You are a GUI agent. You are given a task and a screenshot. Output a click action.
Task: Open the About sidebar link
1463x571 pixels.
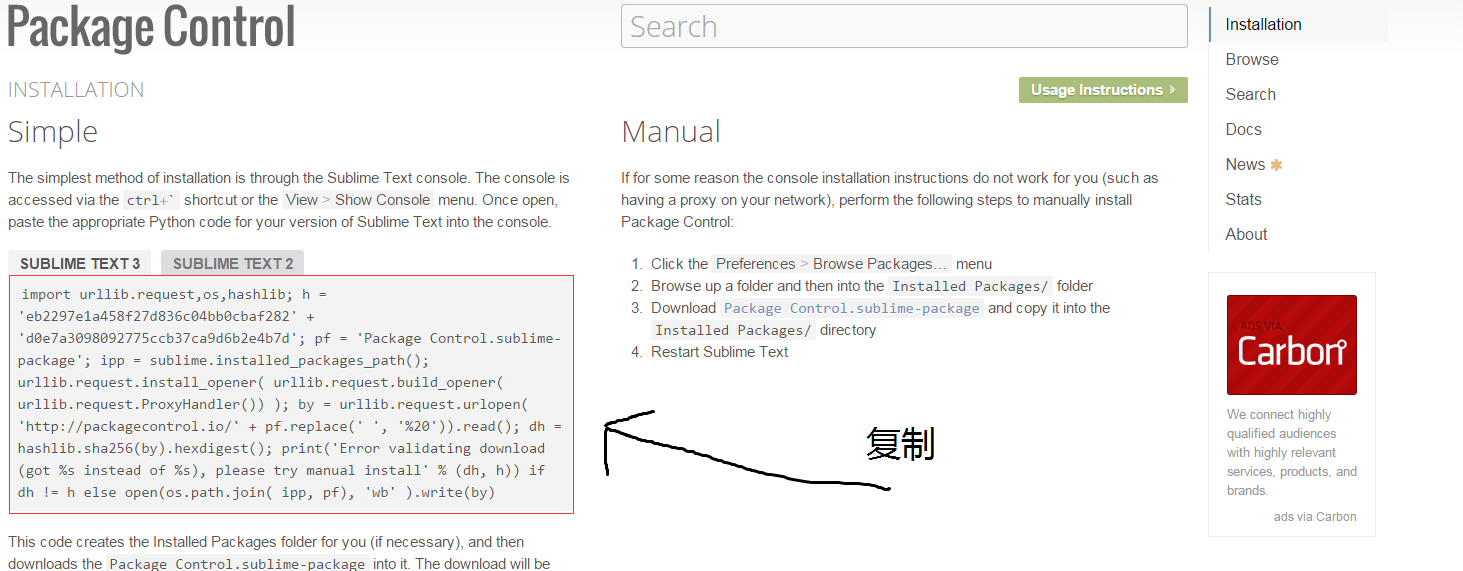[x=1246, y=234]
